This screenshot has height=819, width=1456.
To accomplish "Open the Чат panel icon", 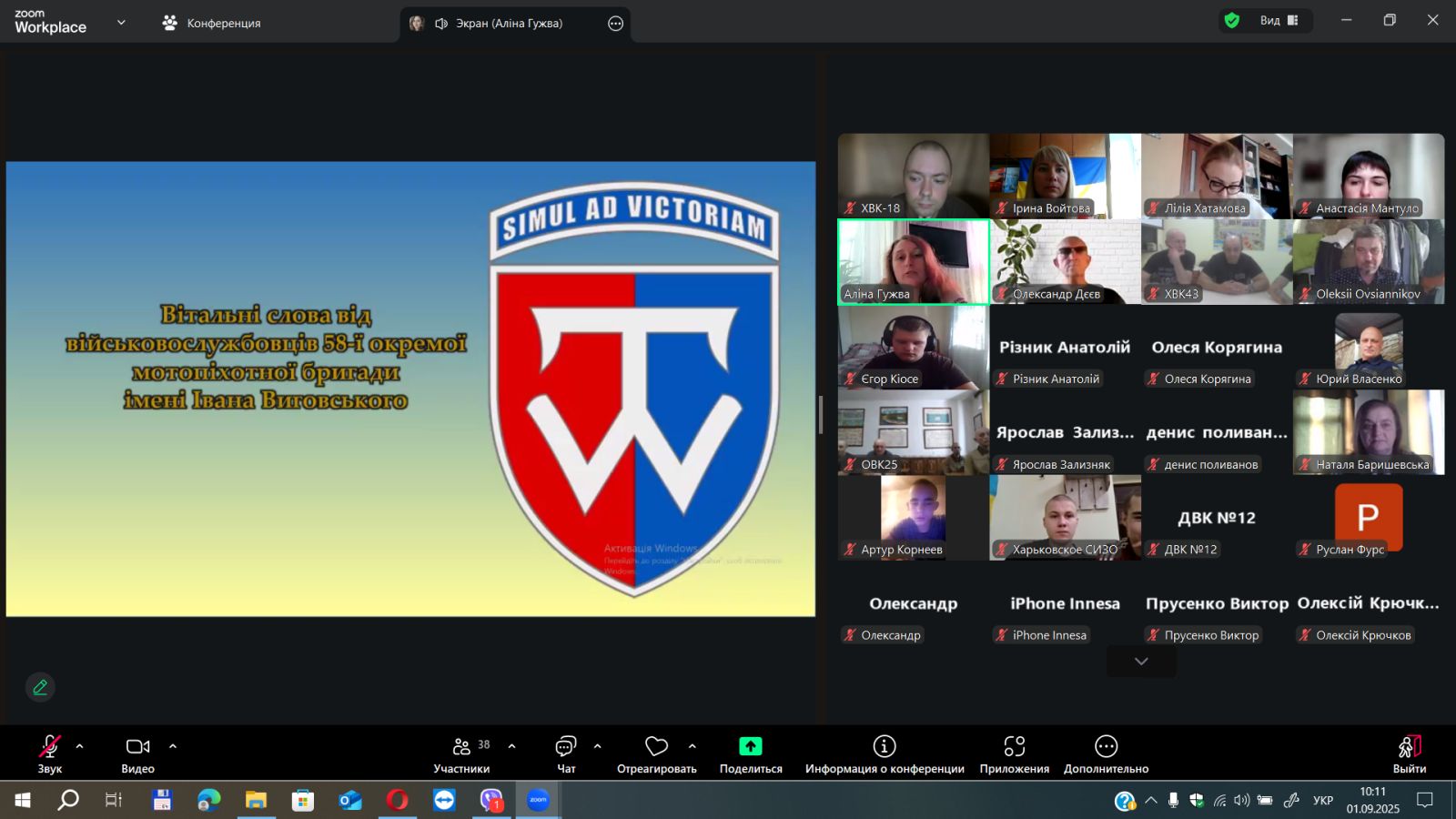I will pyautogui.click(x=565, y=747).
